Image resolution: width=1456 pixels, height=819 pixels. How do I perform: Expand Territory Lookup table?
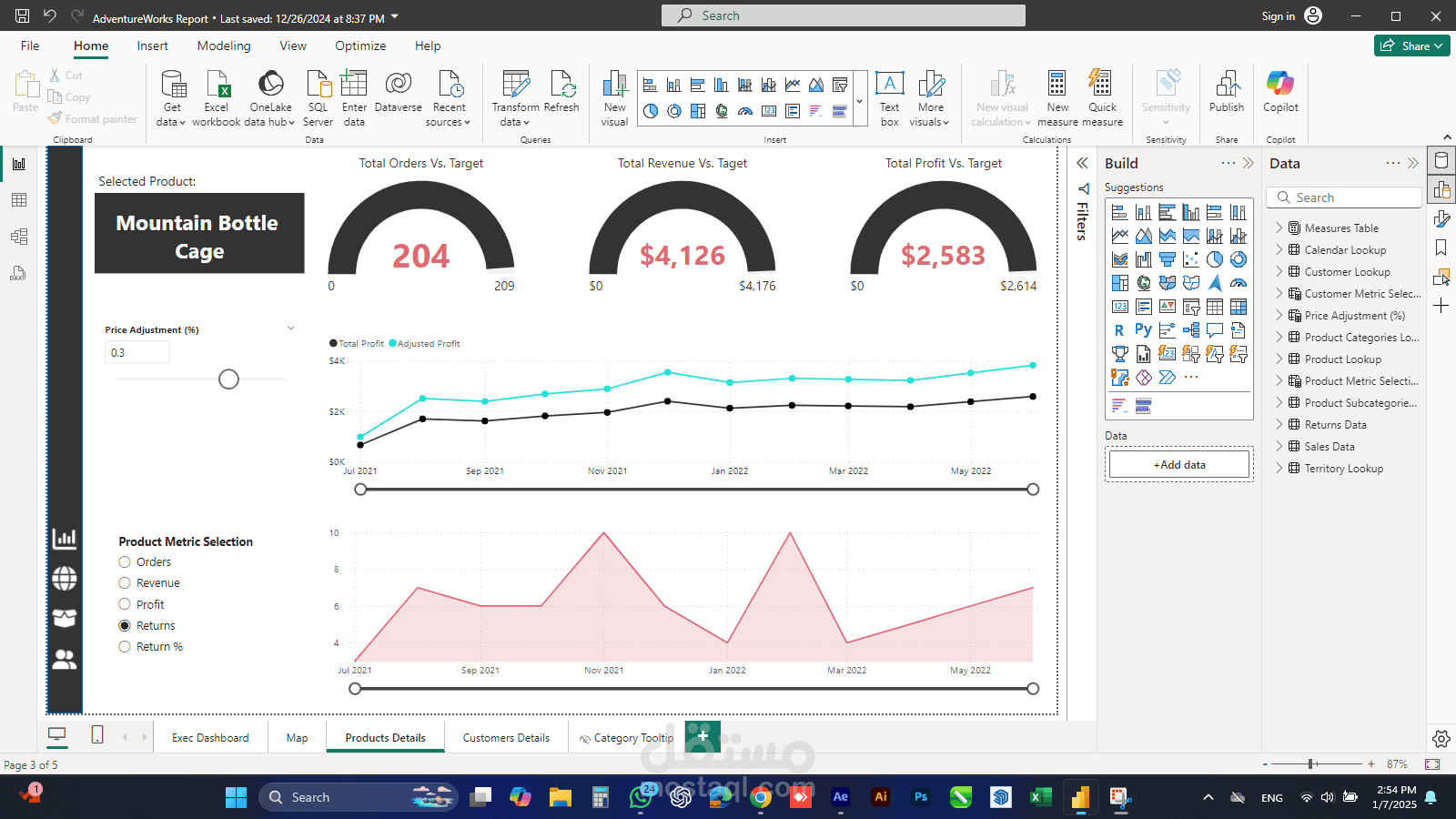coord(1279,469)
